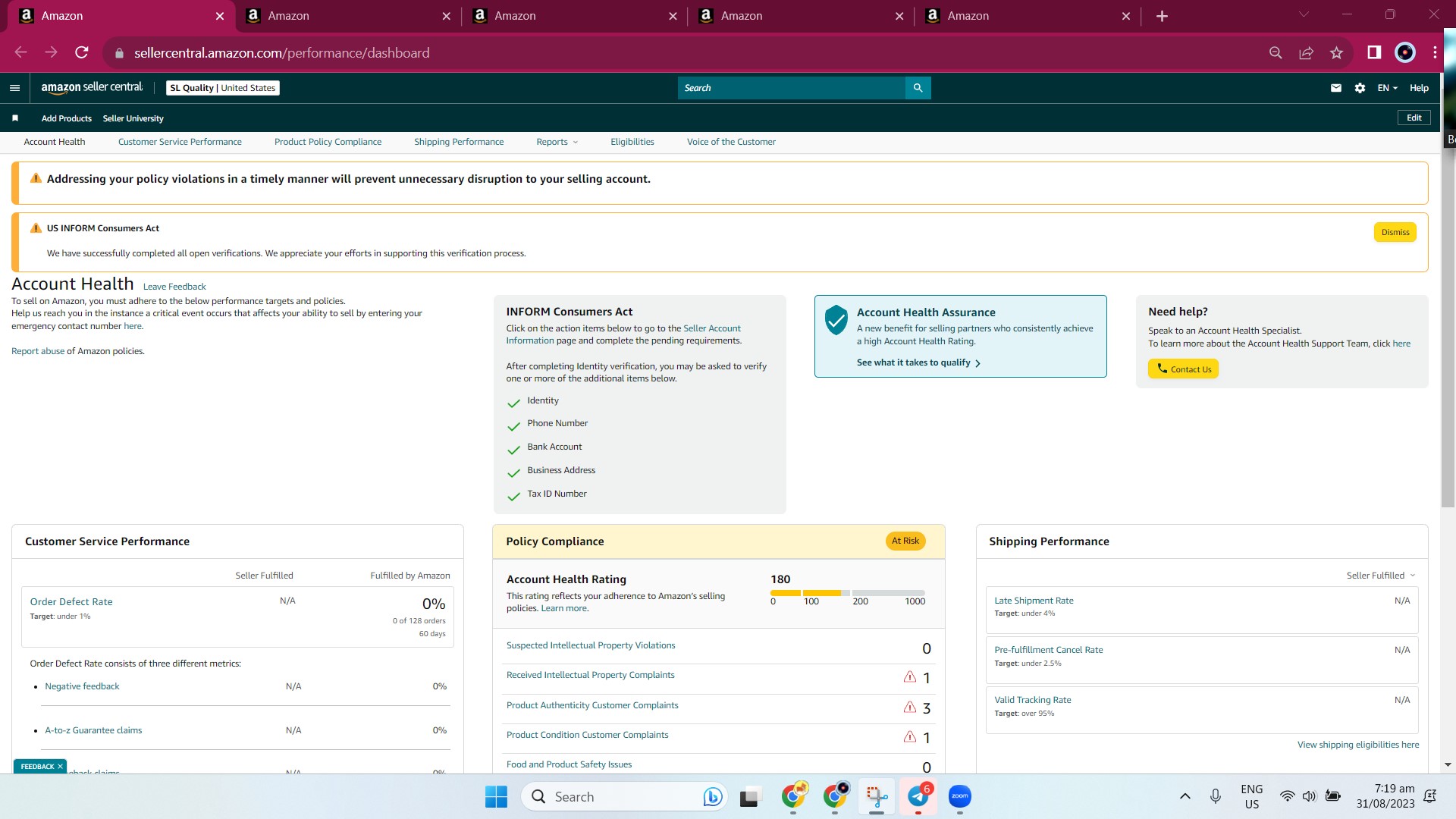Click warning icon beside Product Authenticity Customer Complaints
The image size is (1456, 819).
tap(910, 707)
